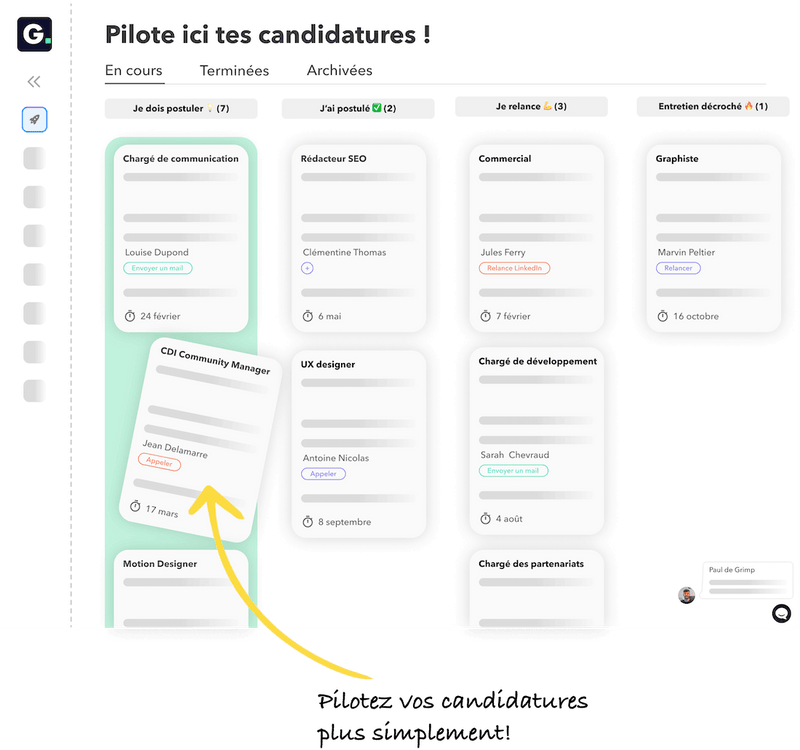
Task: Click the plus icon under Clémentine Thomas
Action: pyautogui.click(x=307, y=268)
